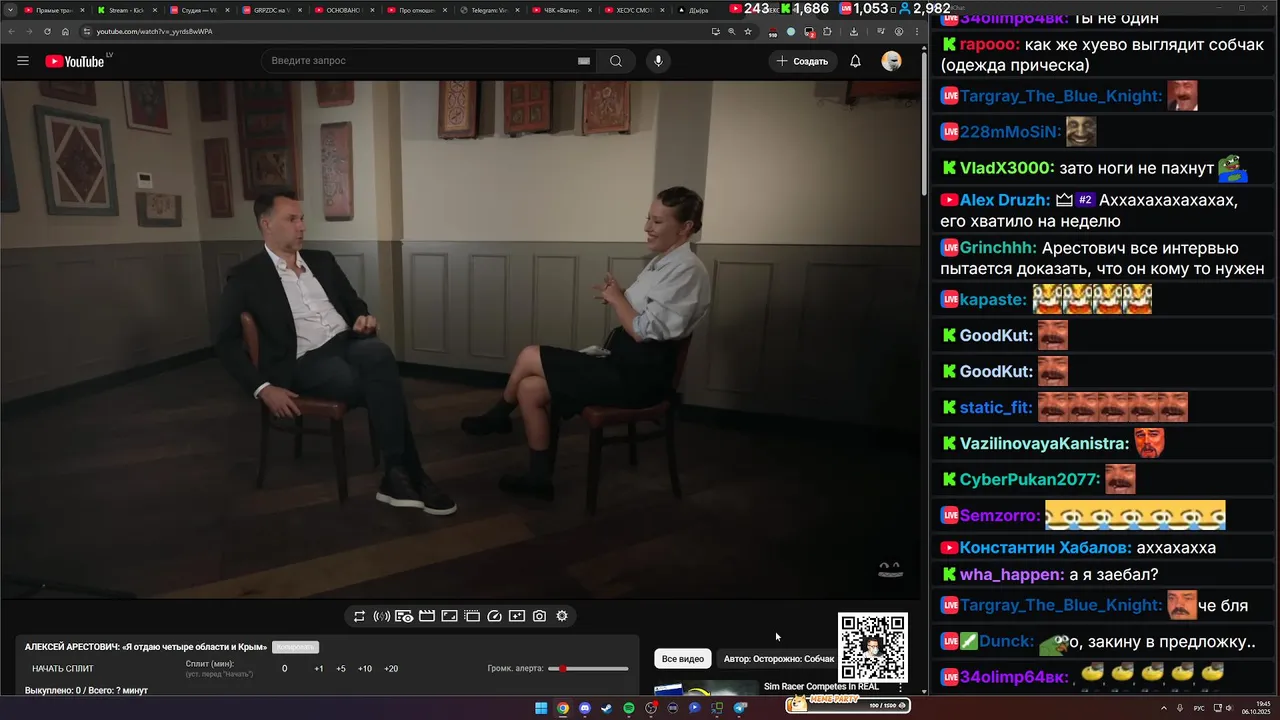Click the audio boost waves icon
Image resolution: width=1280 pixels, height=720 pixels.
click(x=381, y=616)
